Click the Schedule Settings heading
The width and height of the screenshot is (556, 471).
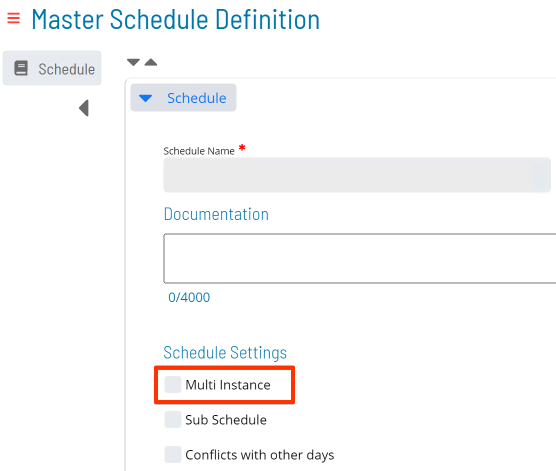tap(225, 353)
